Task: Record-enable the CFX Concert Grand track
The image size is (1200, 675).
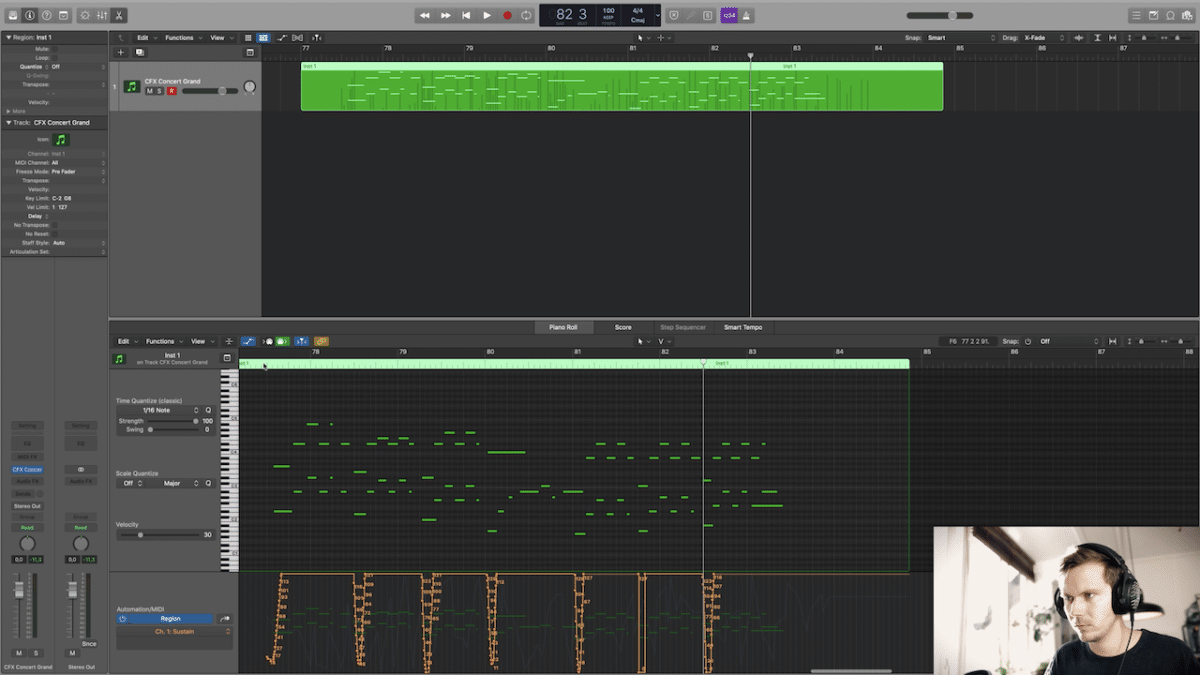Action: [x=171, y=89]
